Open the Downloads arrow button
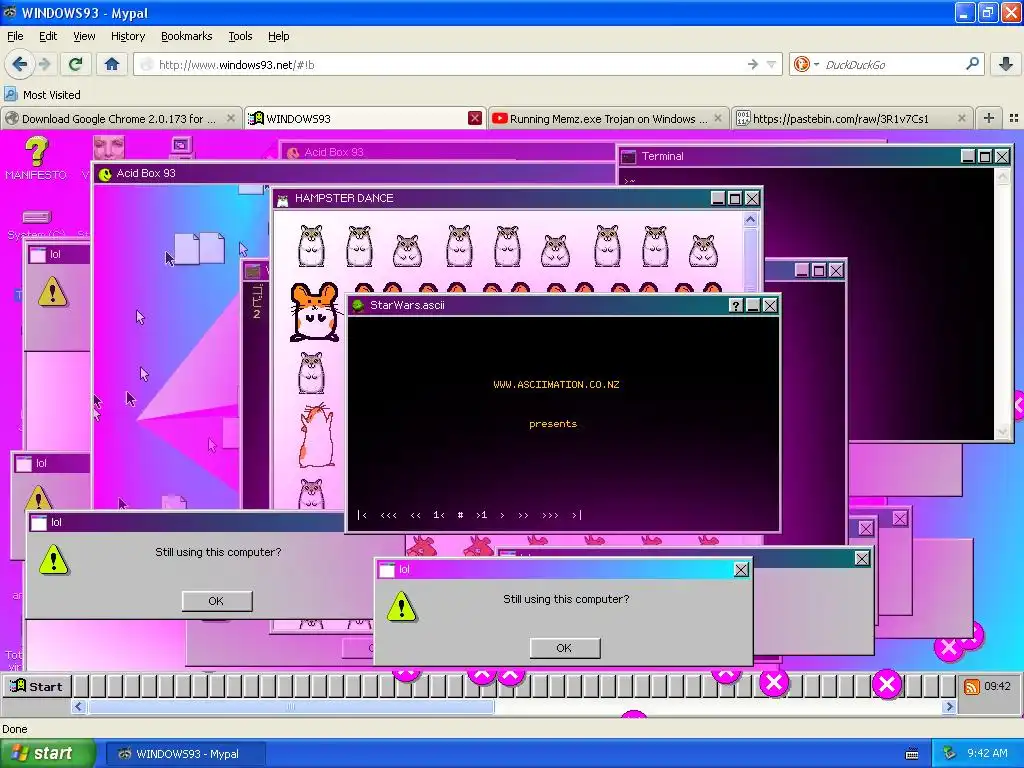Image resolution: width=1024 pixels, height=768 pixels. [x=1006, y=64]
